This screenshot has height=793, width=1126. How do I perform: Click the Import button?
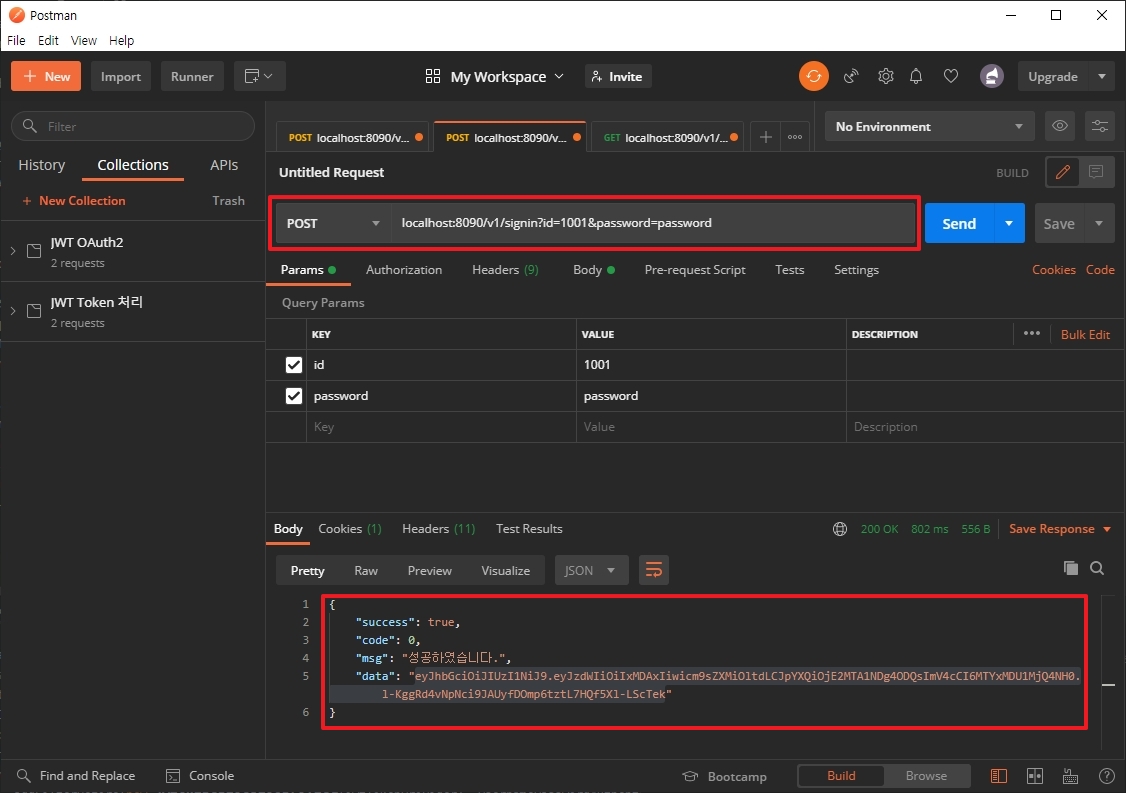click(121, 76)
